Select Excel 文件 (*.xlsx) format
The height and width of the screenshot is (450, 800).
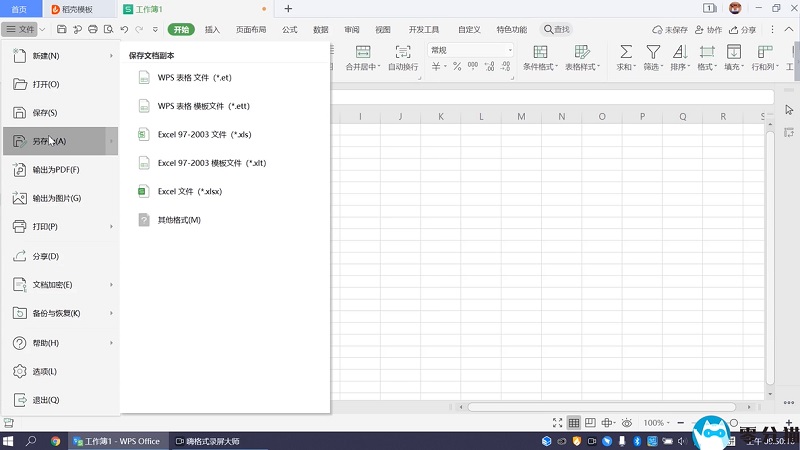coord(190,191)
